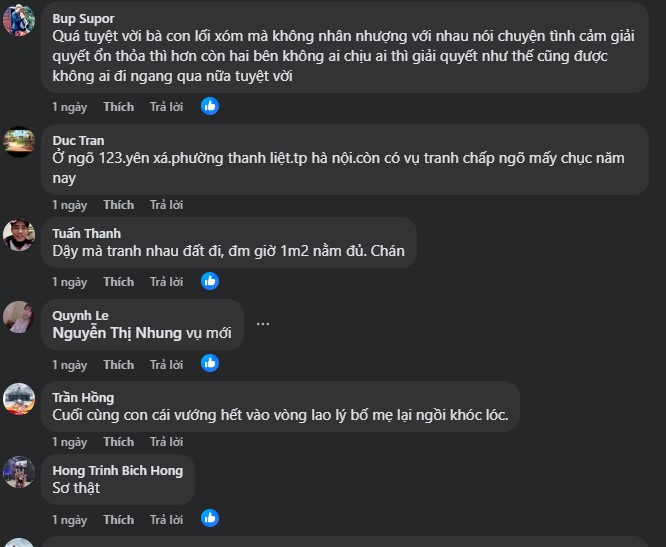
Task: Click like reaction icon under Hong Trinh Bich Hong's comment
Action: [x=210, y=519]
